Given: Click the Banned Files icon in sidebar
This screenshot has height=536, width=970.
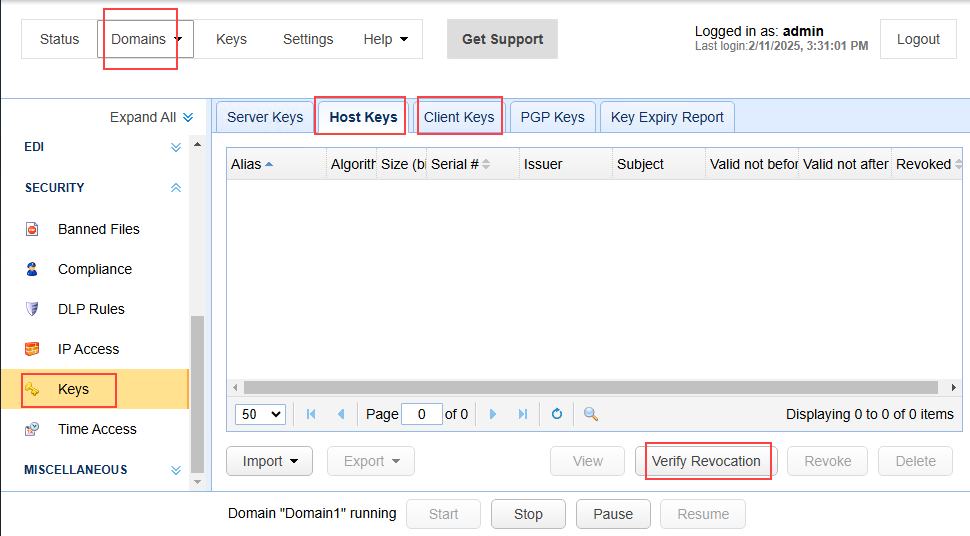Looking at the screenshot, I should click(32, 229).
